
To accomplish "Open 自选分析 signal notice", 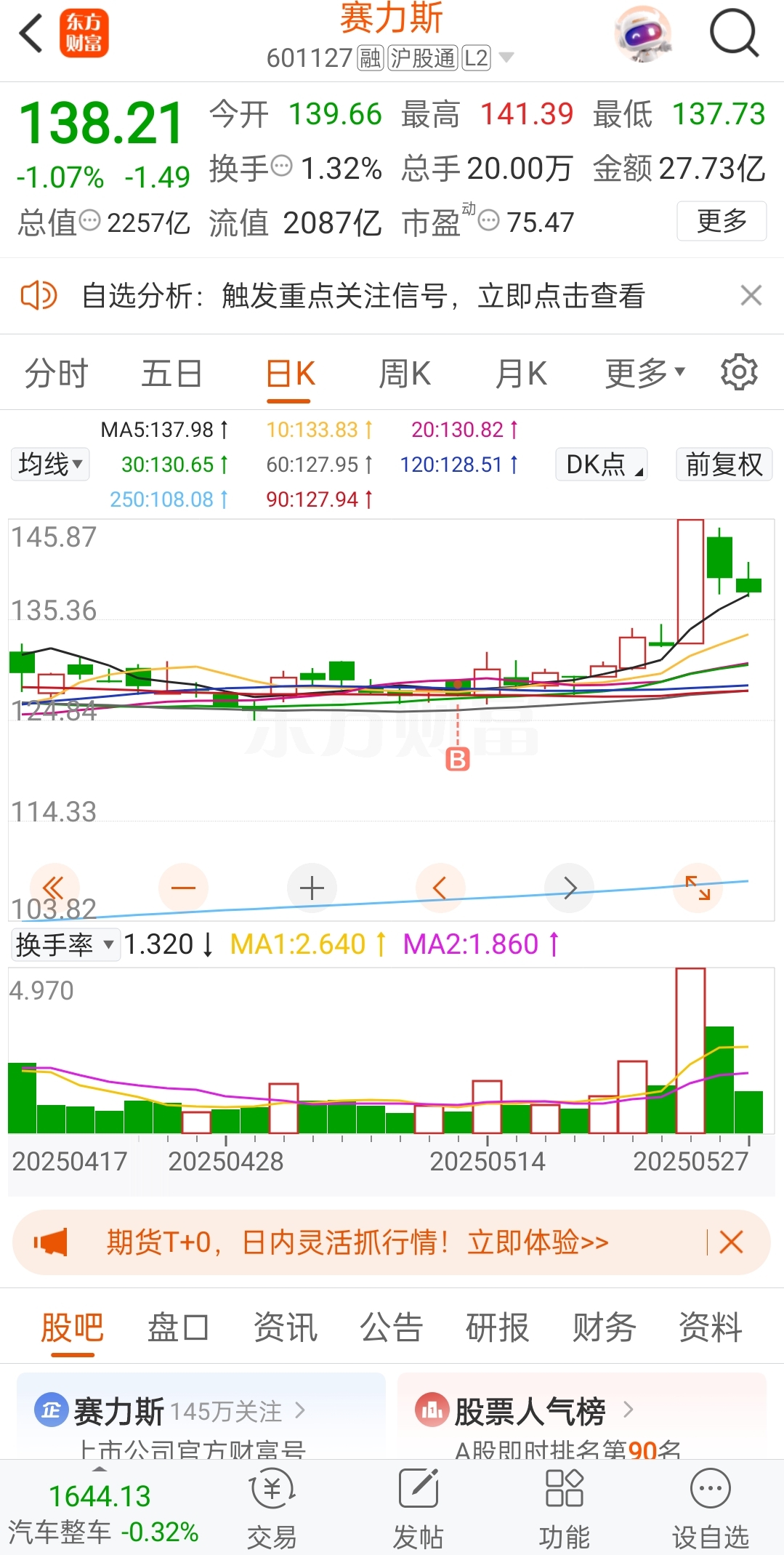I will 363,296.
